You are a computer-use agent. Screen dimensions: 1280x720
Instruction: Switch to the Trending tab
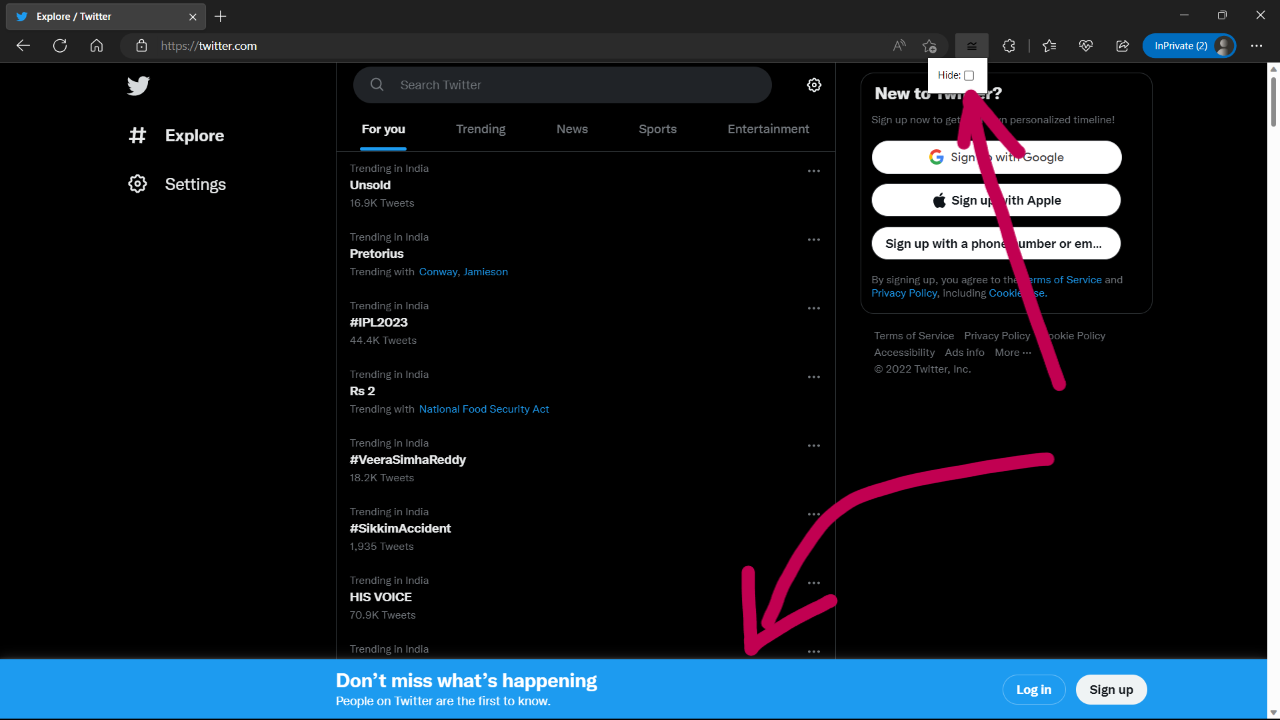[480, 129]
